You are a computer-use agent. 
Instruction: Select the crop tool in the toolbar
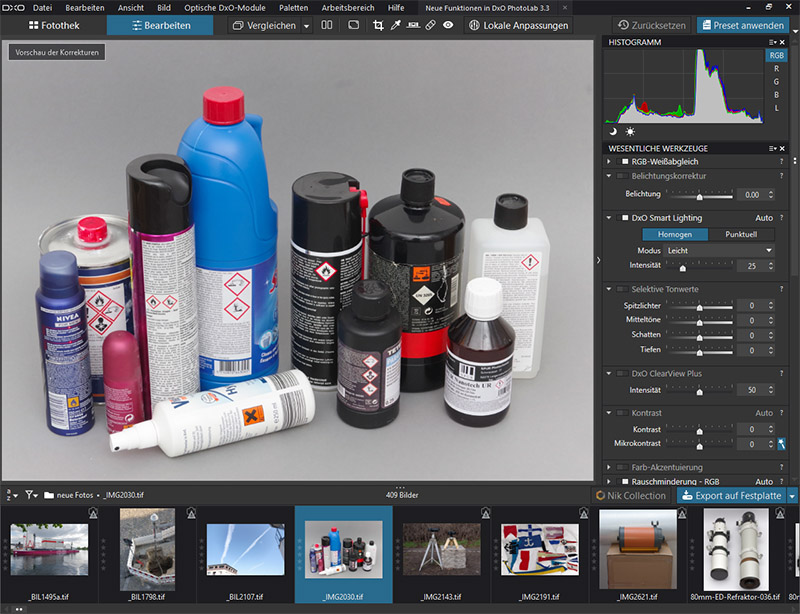pyautogui.click(x=377, y=25)
